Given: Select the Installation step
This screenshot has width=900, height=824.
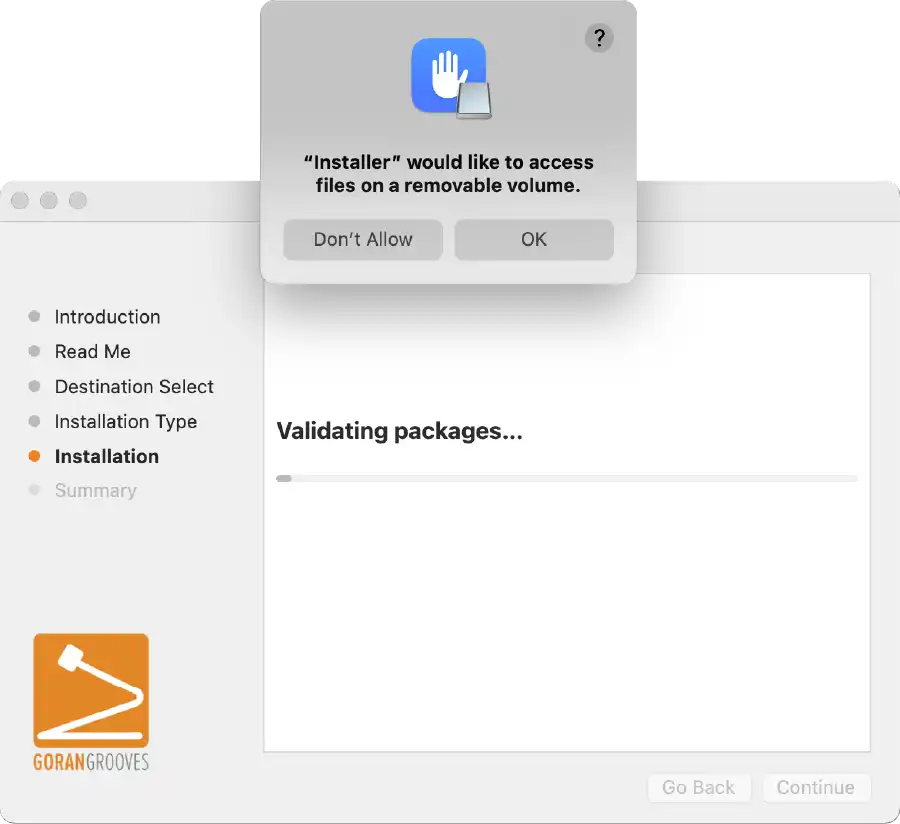Looking at the screenshot, I should [x=107, y=457].
